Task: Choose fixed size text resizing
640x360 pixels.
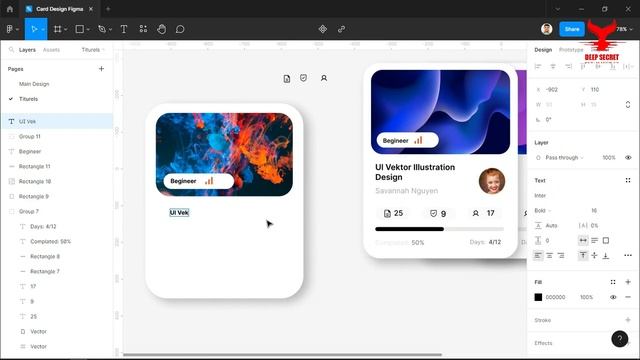Action: pos(606,240)
